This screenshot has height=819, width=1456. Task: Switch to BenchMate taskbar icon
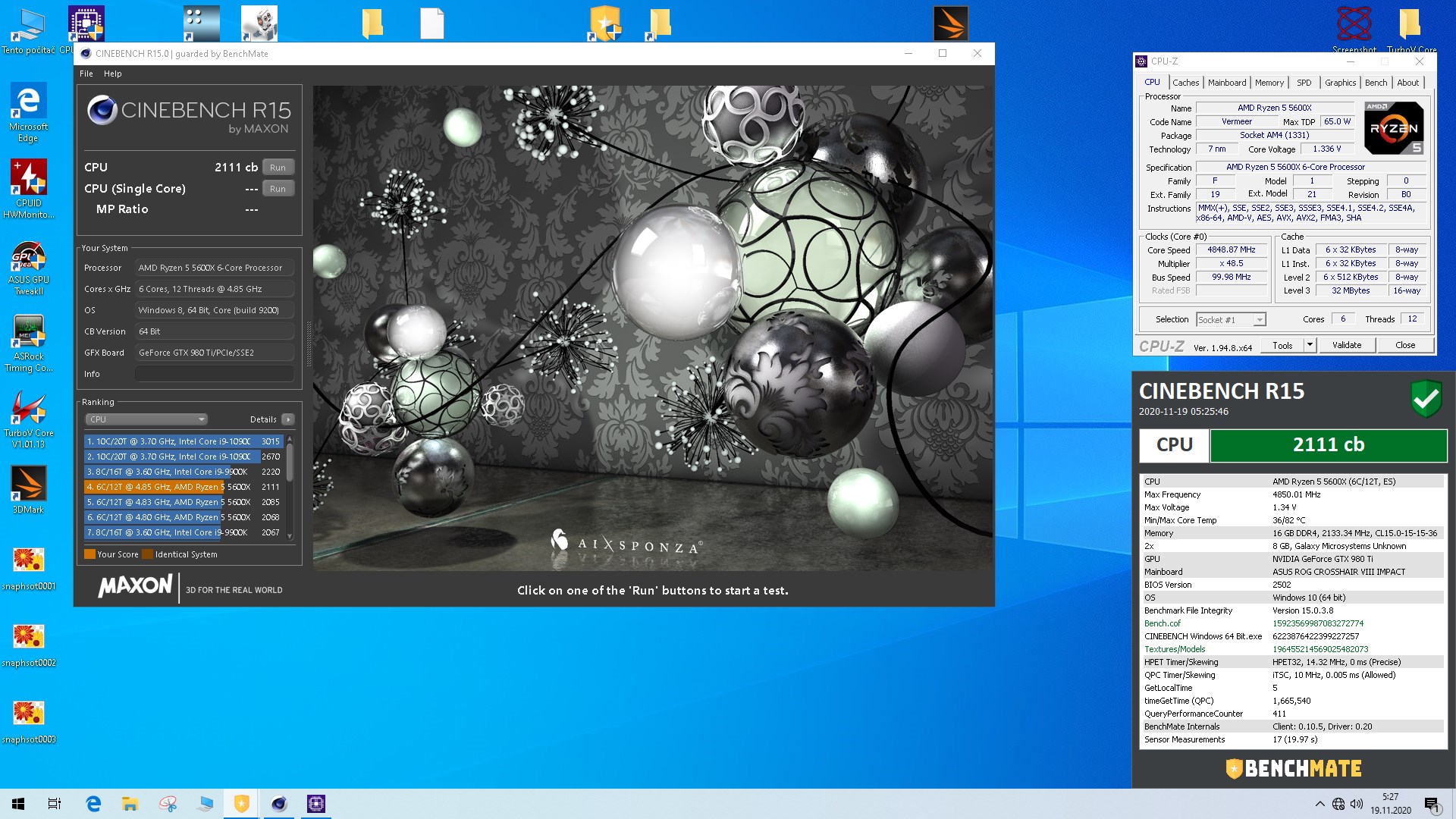(242, 804)
